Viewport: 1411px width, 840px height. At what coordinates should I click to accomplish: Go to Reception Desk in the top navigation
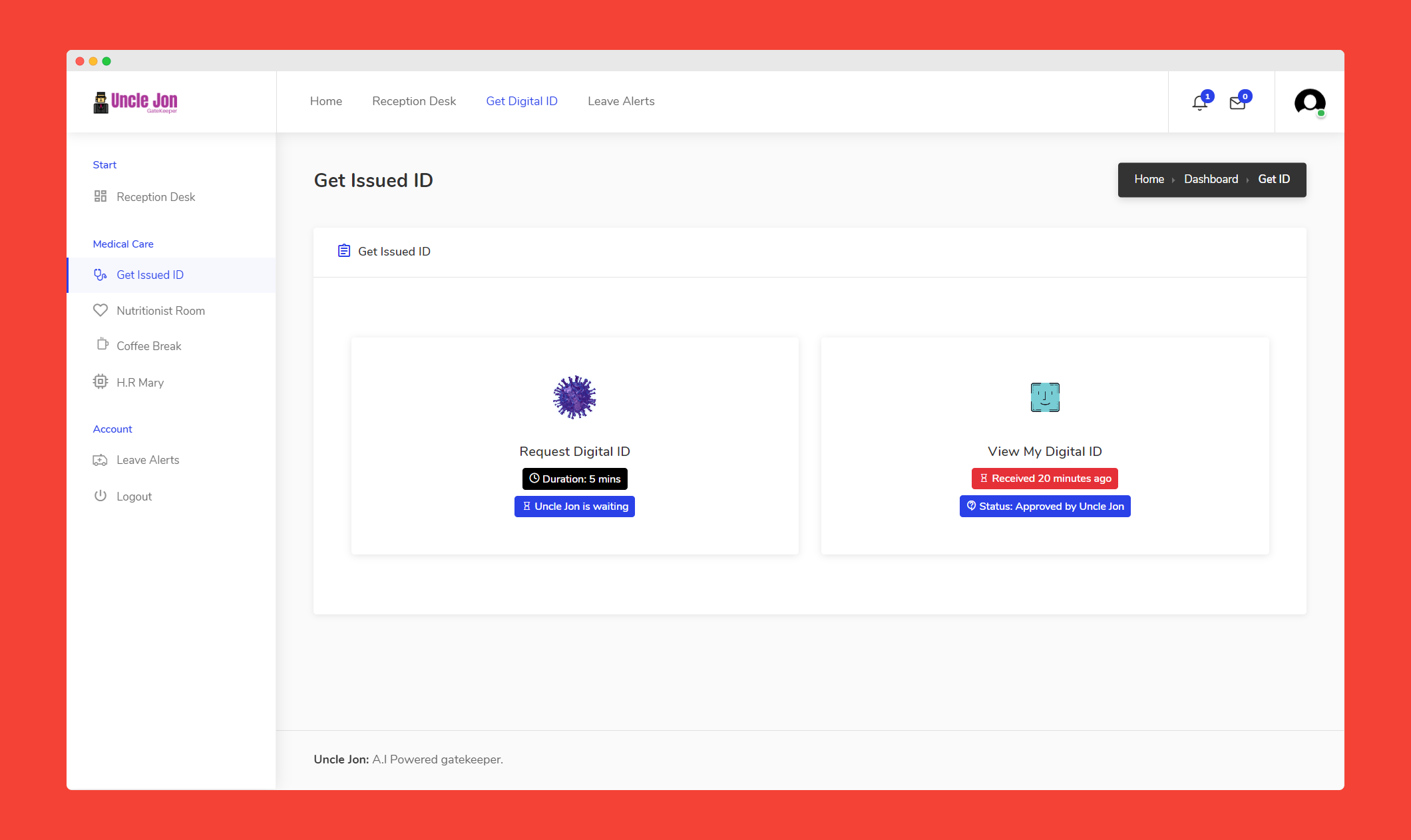[414, 101]
